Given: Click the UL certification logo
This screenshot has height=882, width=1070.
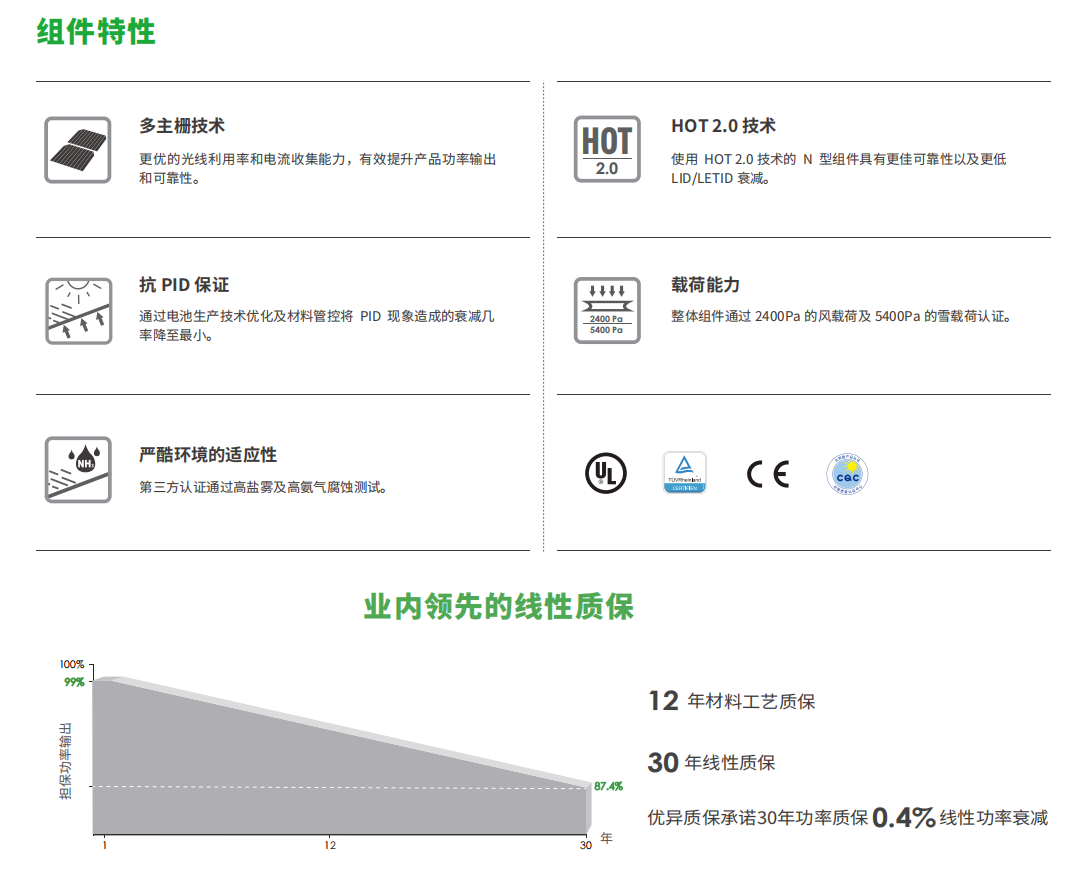Looking at the screenshot, I should tap(605, 473).
